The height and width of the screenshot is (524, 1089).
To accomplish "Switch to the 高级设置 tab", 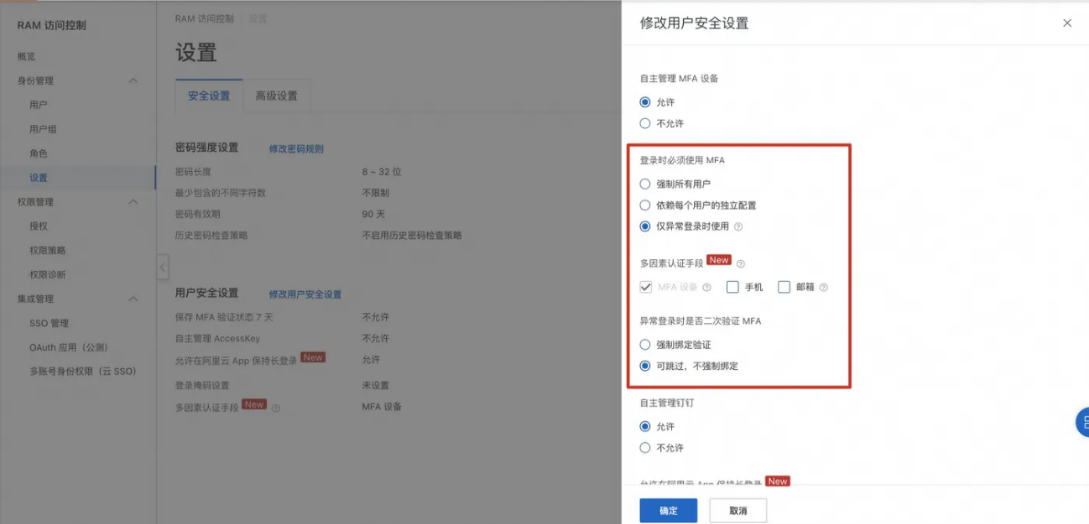I will tap(276, 96).
